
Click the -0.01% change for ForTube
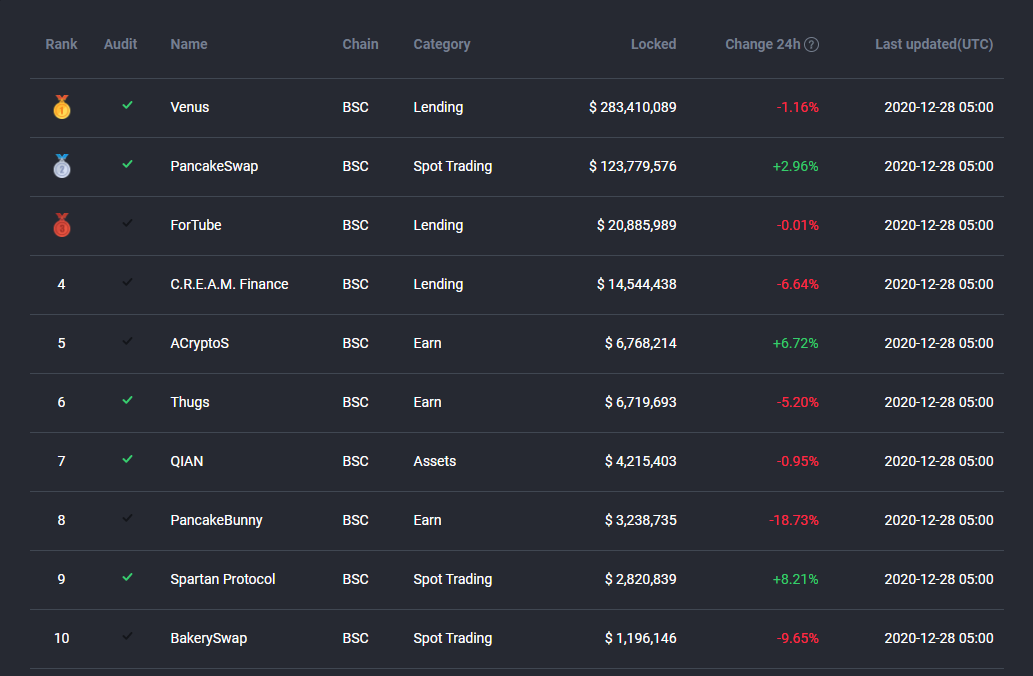pyautogui.click(x=797, y=225)
